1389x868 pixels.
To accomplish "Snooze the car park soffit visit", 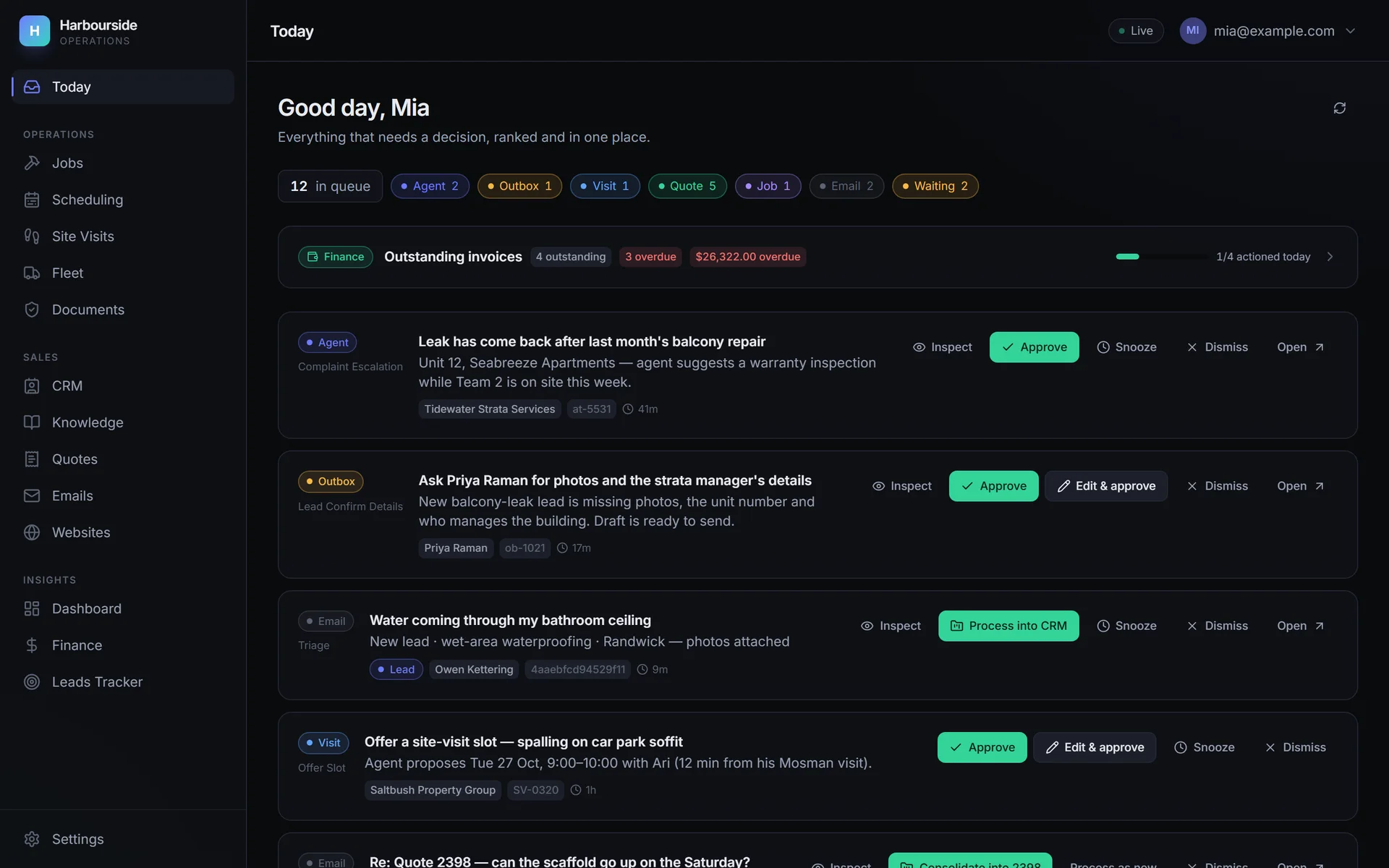I will pyautogui.click(x=1205, y=747).
